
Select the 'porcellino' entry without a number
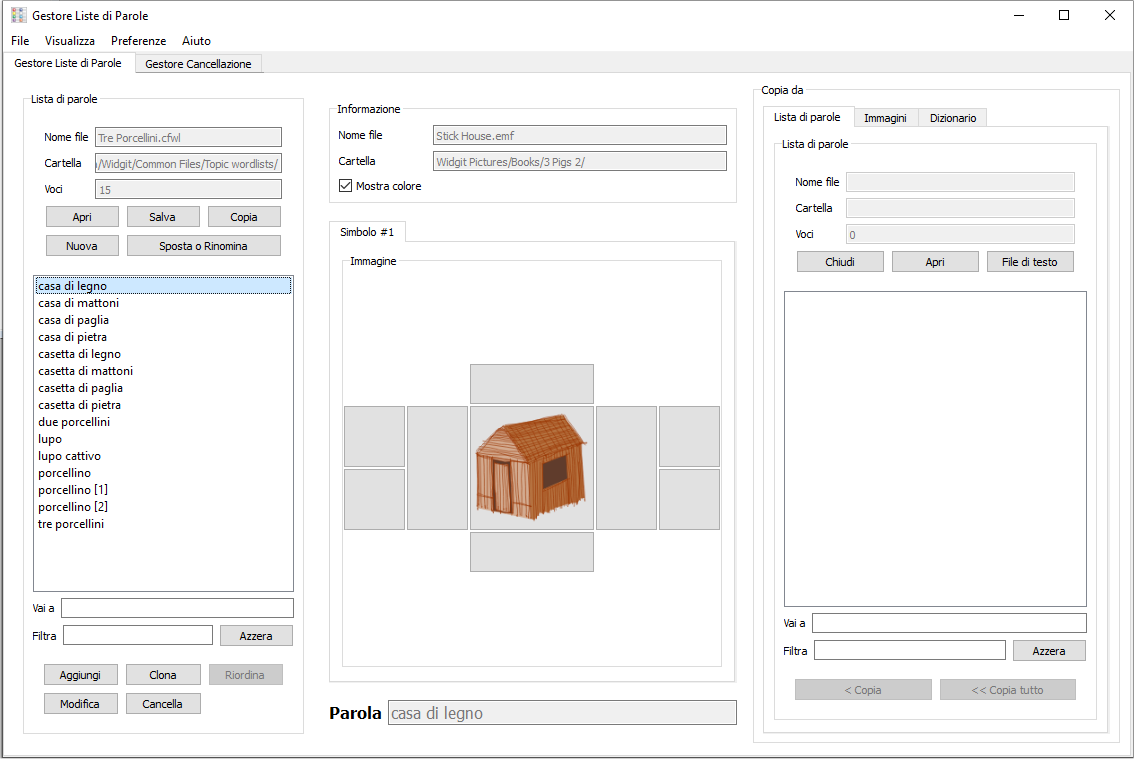click(x=163, y=473)
